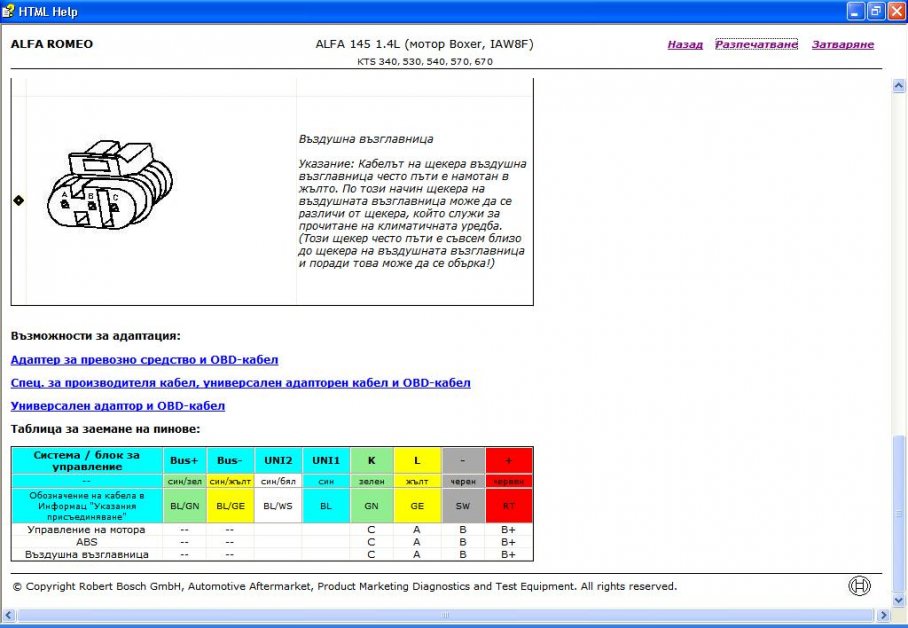Go back using the Назад link

coord(685,45)
